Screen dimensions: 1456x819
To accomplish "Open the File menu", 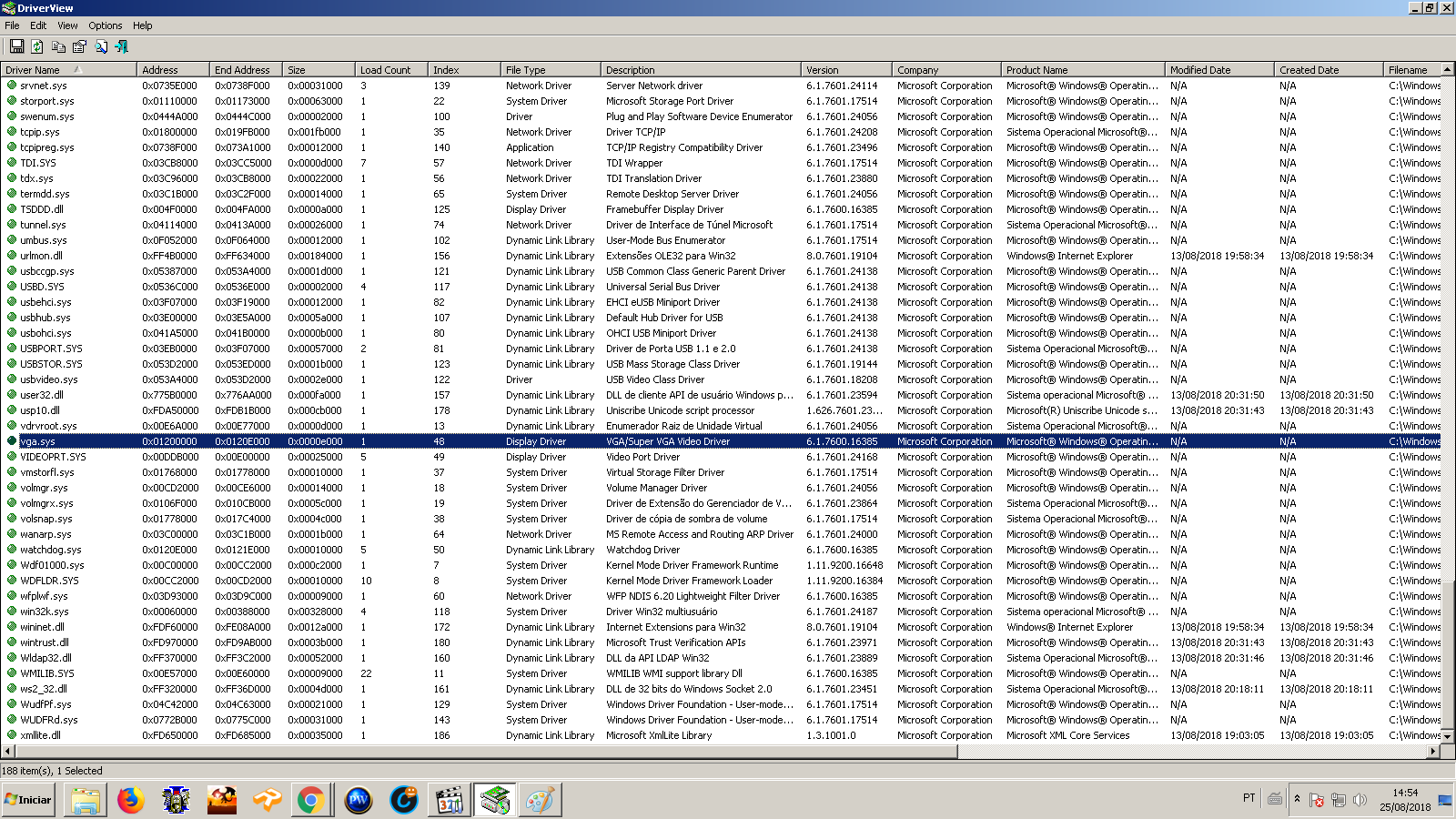I will click(12, 25).
